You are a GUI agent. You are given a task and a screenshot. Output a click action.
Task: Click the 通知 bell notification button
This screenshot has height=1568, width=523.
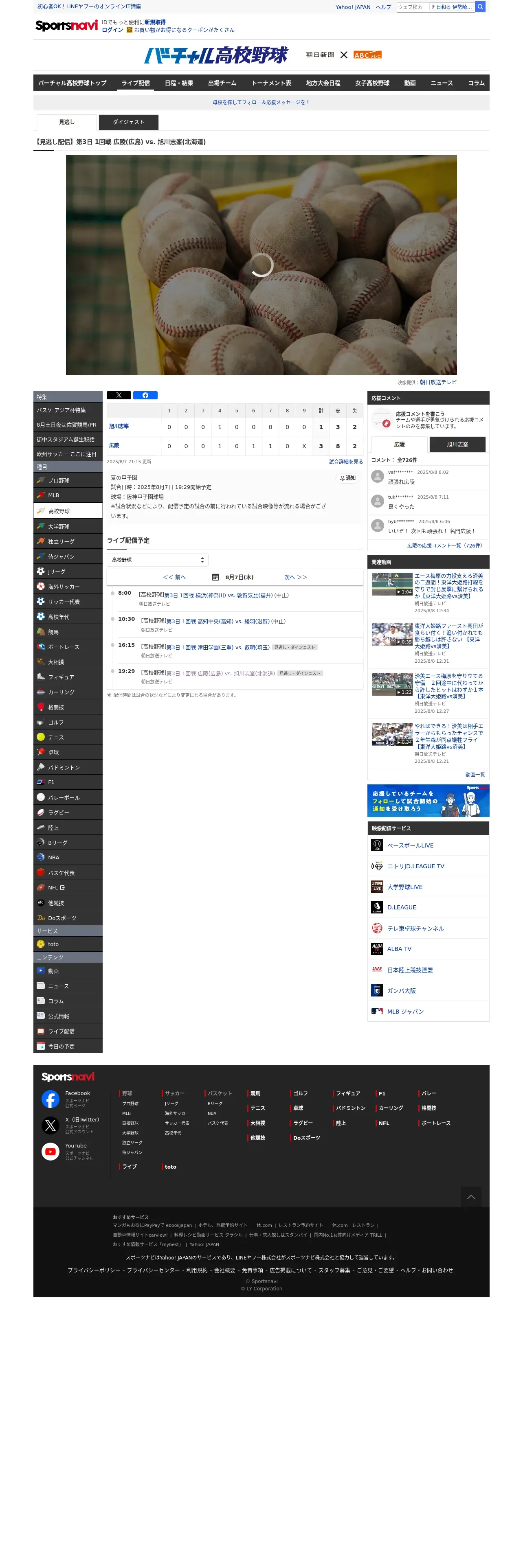click(x=348, y=478)
